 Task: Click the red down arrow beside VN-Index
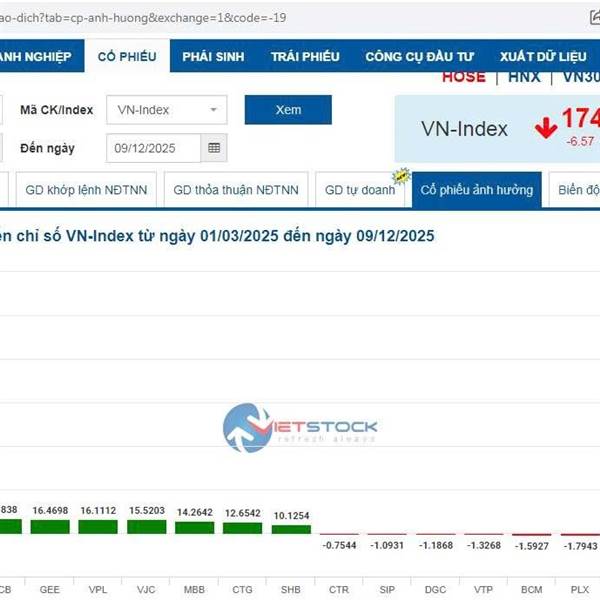pyautogui.click(x=546, y=127)
